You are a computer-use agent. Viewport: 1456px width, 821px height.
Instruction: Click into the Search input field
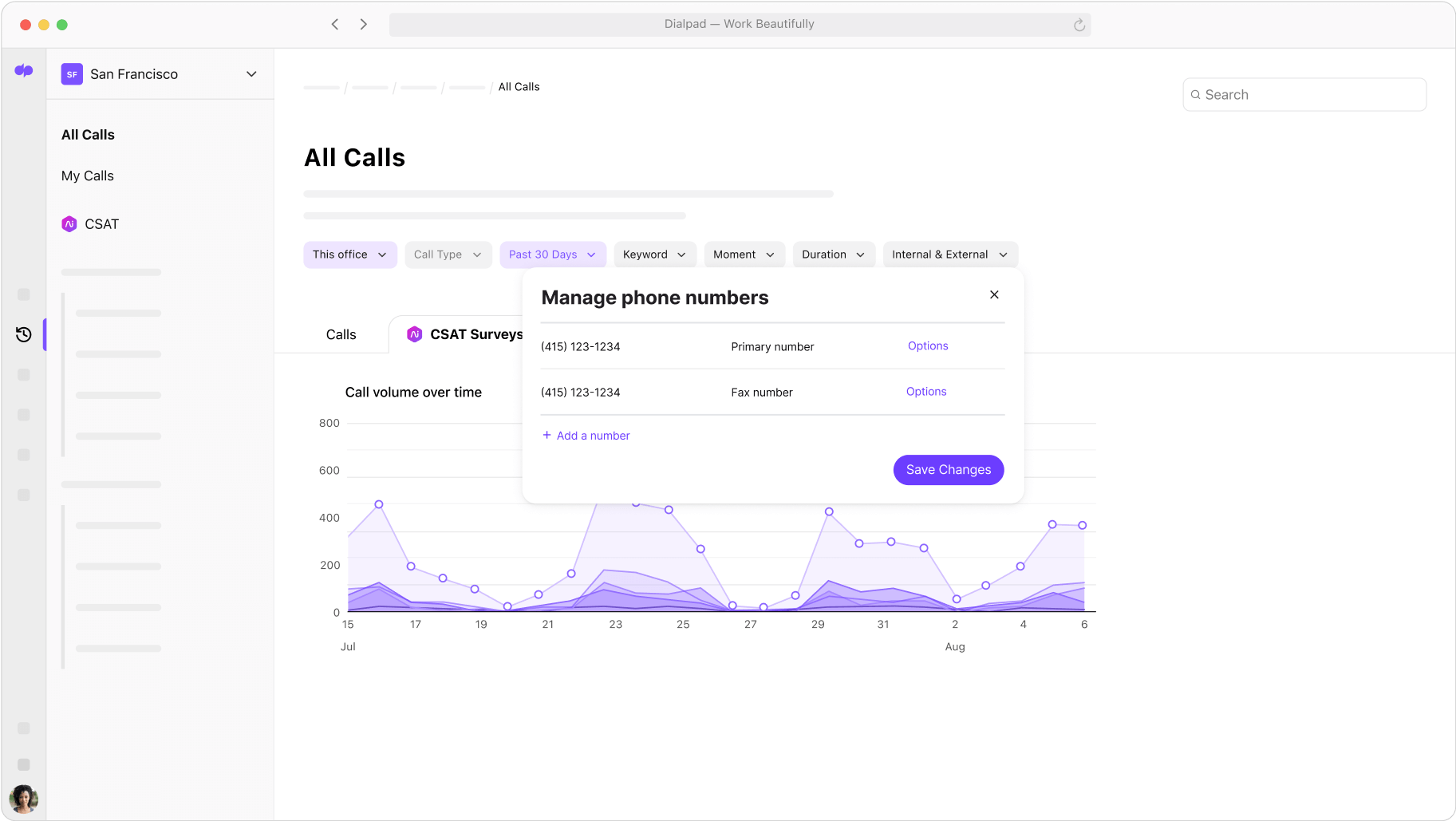(x=1304, y=95)
